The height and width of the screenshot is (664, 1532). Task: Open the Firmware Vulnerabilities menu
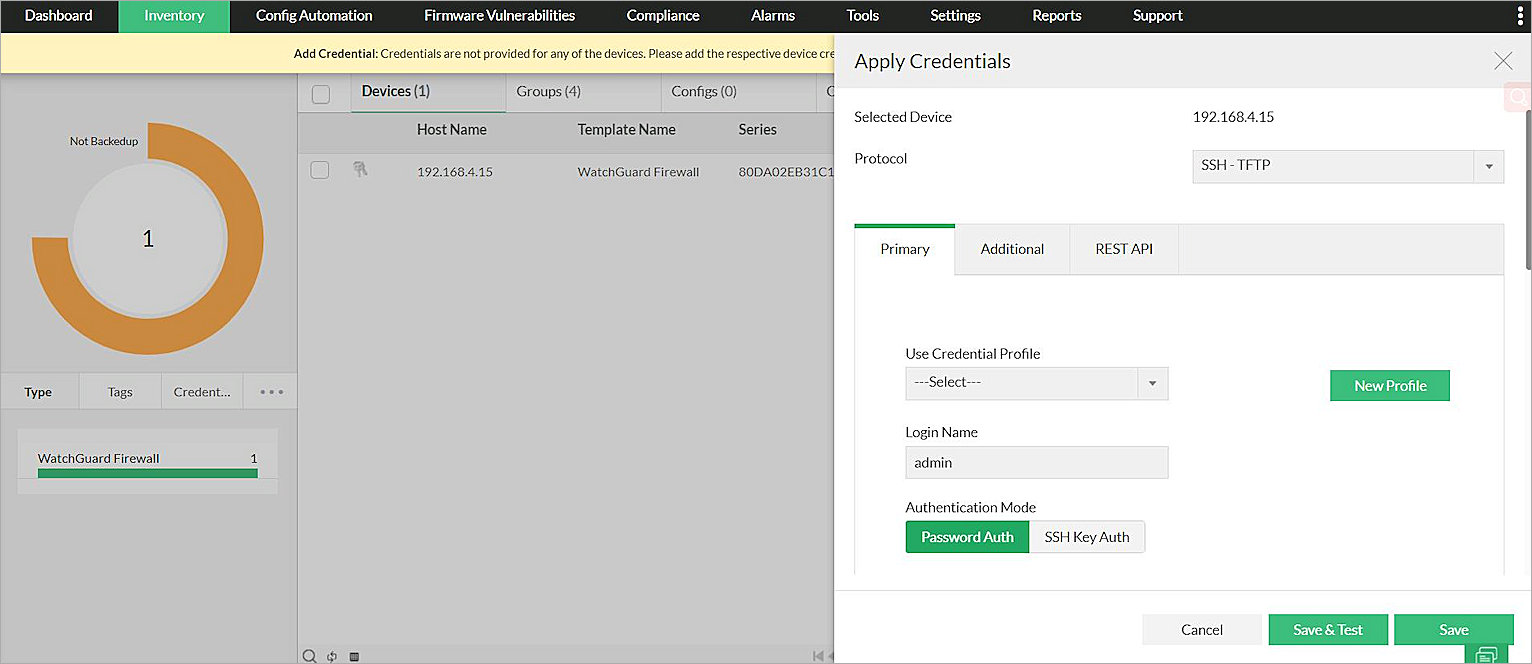tap(499, 15)
